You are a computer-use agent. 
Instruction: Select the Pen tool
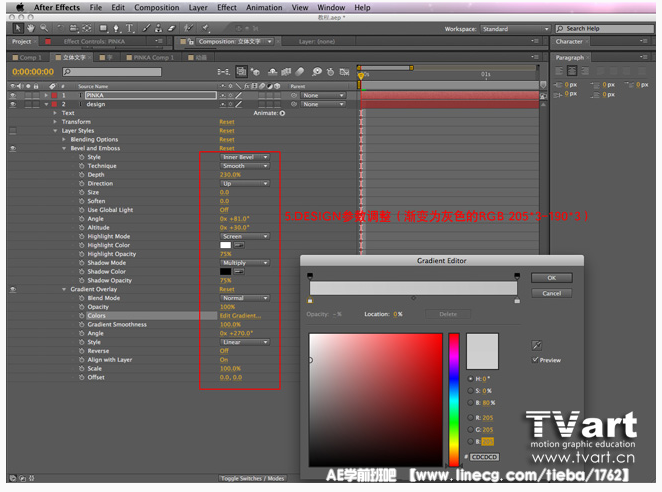[x=117, y=28]
